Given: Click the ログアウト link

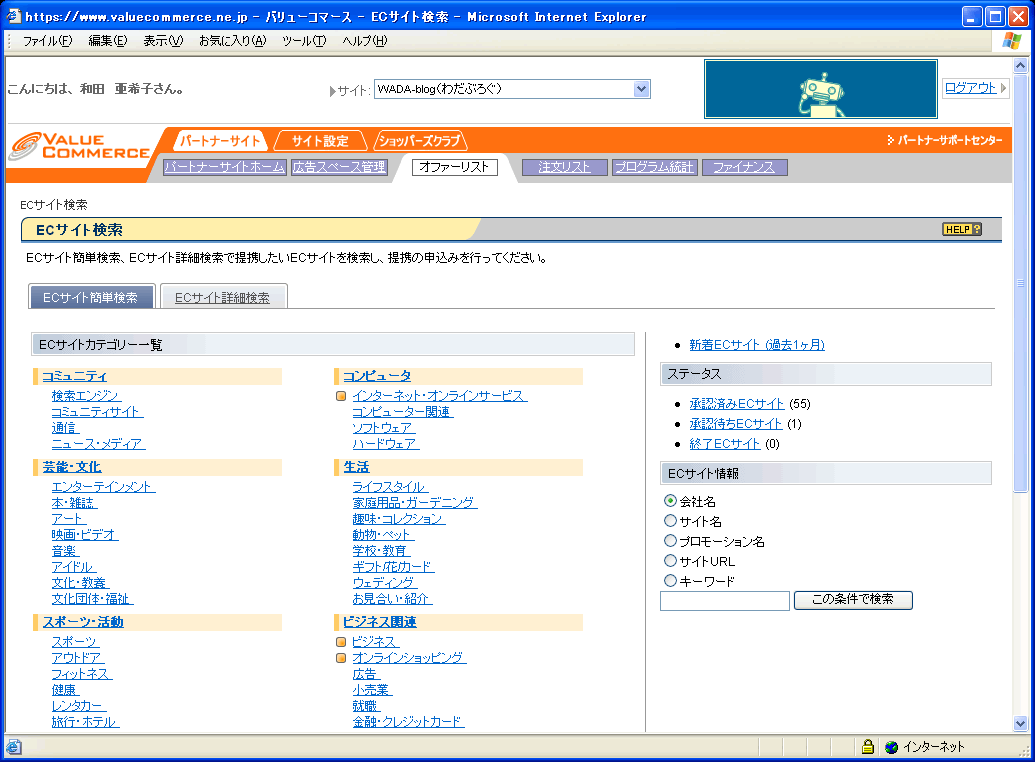Looking at the screenshot, I should click(970, 88).
